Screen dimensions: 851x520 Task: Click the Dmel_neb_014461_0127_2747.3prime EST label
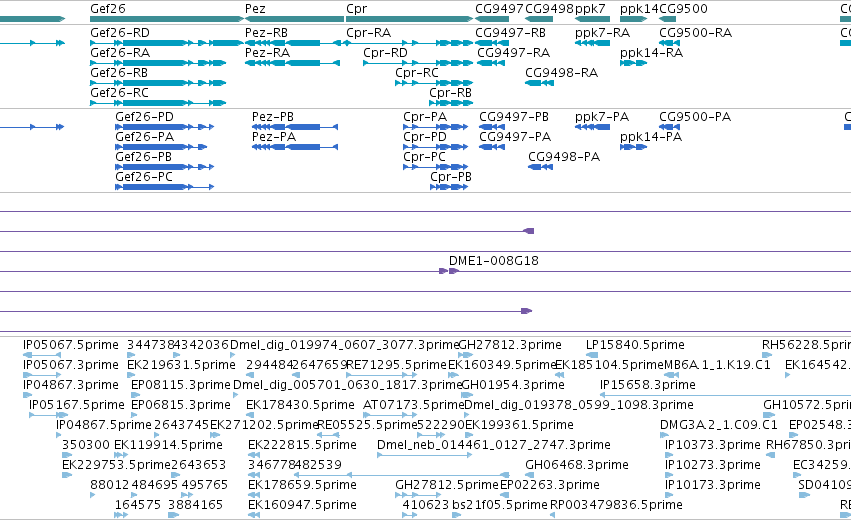[x=494, y=445]
